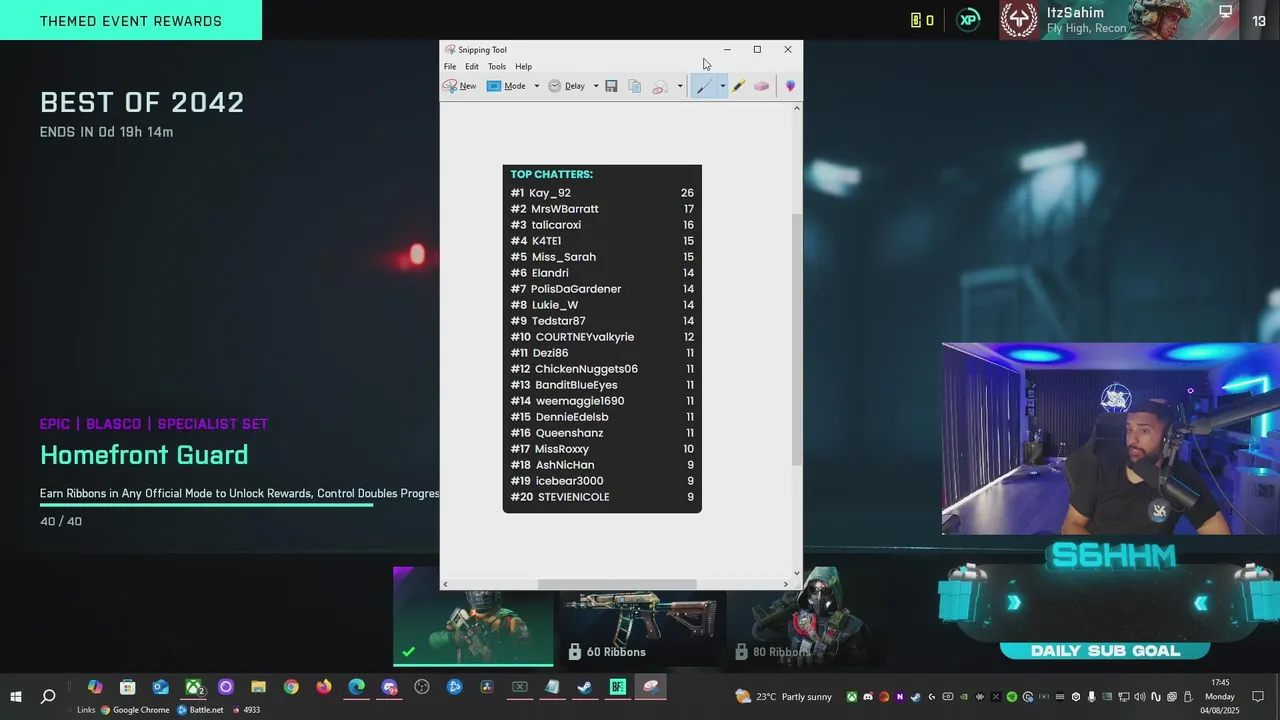Open the volume speaker icon in the tray

(x=1140, y=697)
